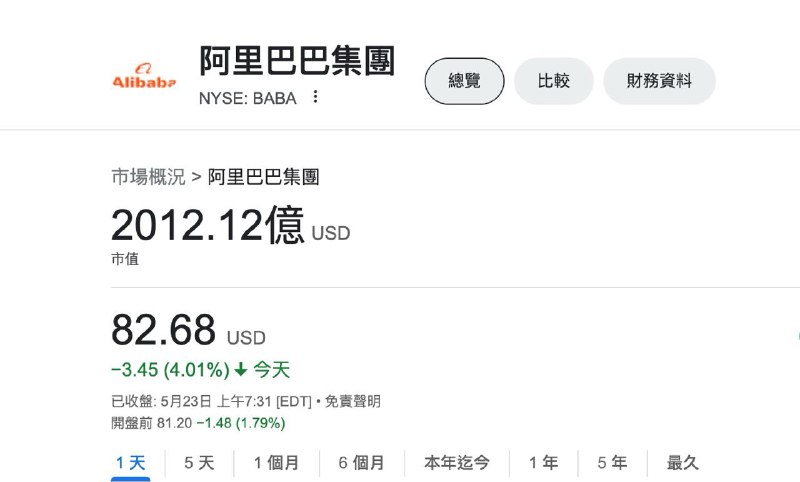
Task: Select the 1 天 time range tab
Action: pyautogui.click(x=131, y=463)
